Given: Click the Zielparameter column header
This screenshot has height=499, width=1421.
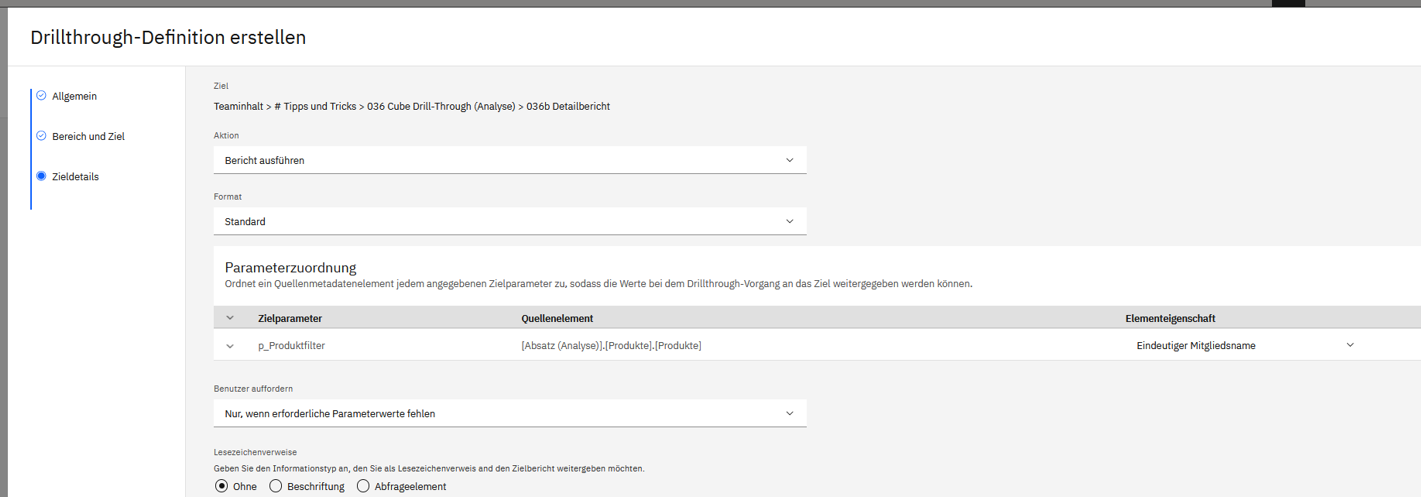Looking at the screenshot, I should pos(290,319).
